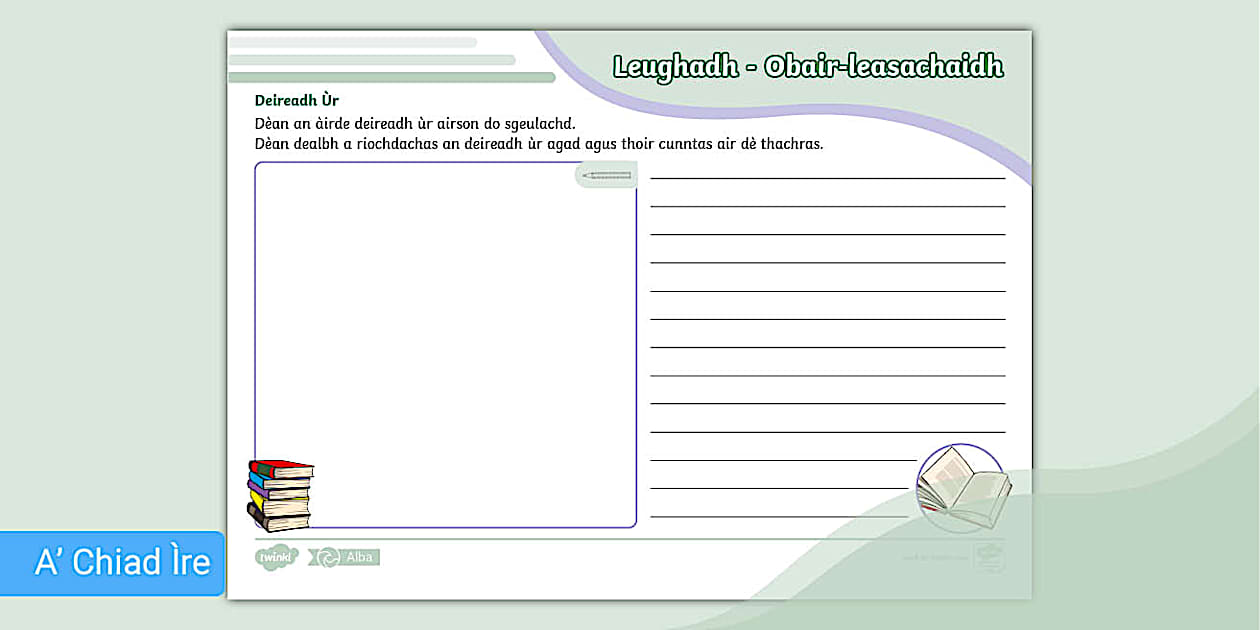Click the stacked books illustration
This screenshot has width=1260, height=630.
[280, 495]
